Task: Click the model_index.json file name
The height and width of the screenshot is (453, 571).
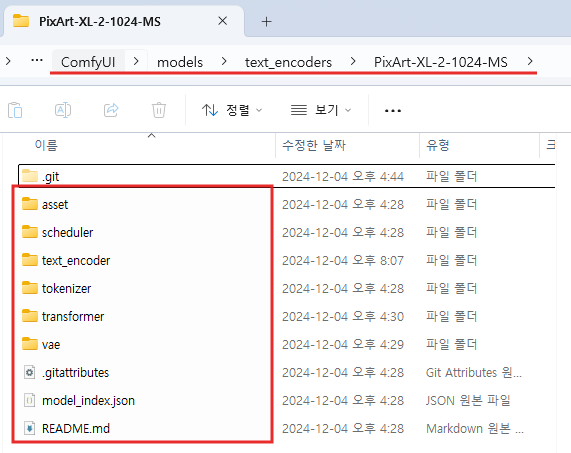Action: pos(88,401)
